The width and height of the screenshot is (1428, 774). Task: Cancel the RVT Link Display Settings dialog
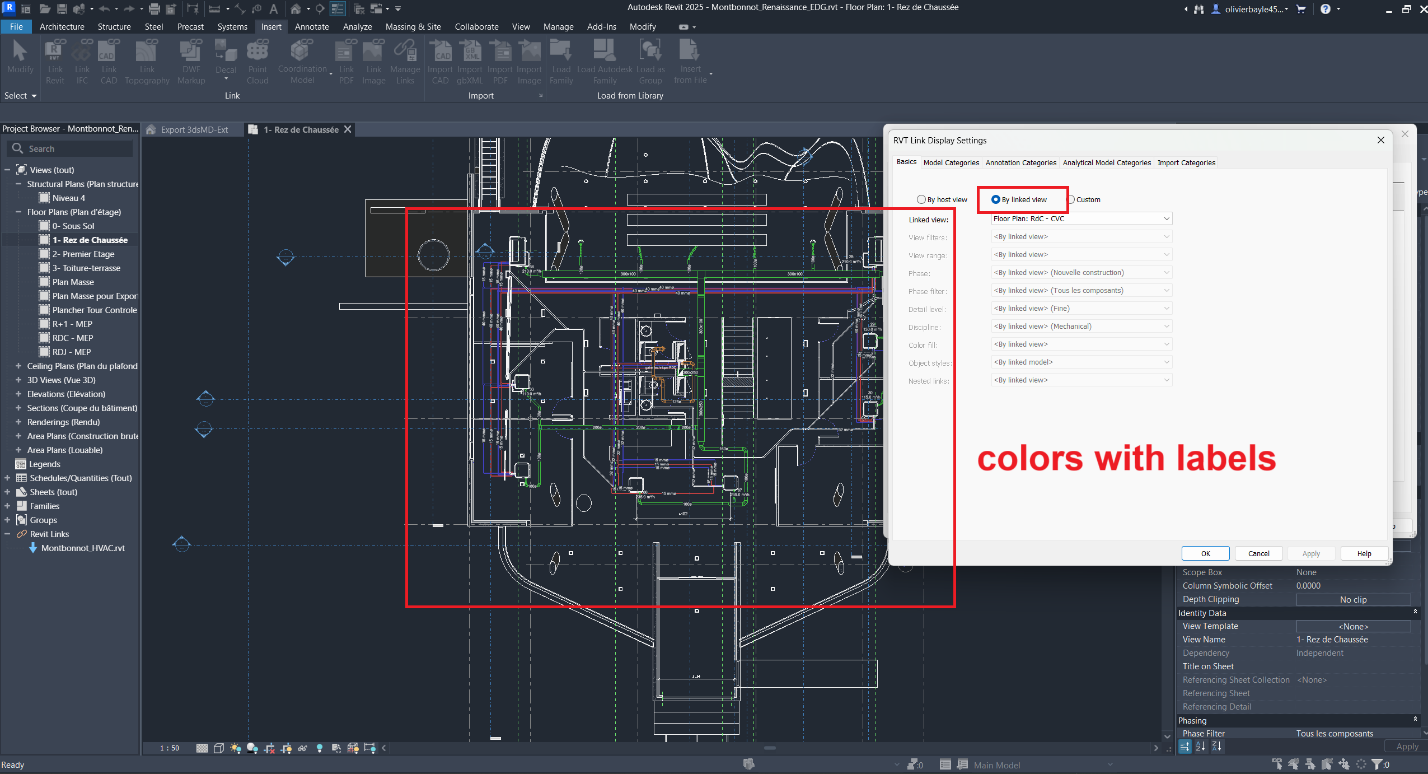[x=1258, y=553]
